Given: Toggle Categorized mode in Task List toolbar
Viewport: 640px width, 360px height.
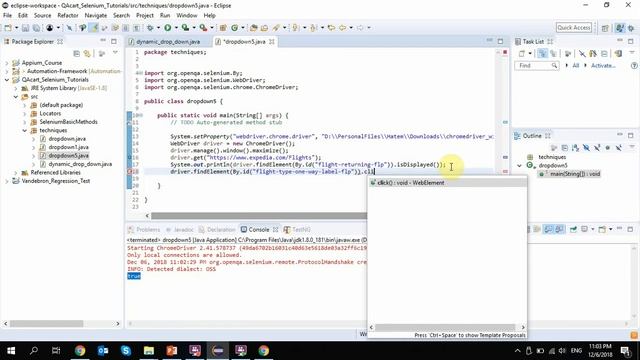Looking at the screenshot, I should [542, 53].
